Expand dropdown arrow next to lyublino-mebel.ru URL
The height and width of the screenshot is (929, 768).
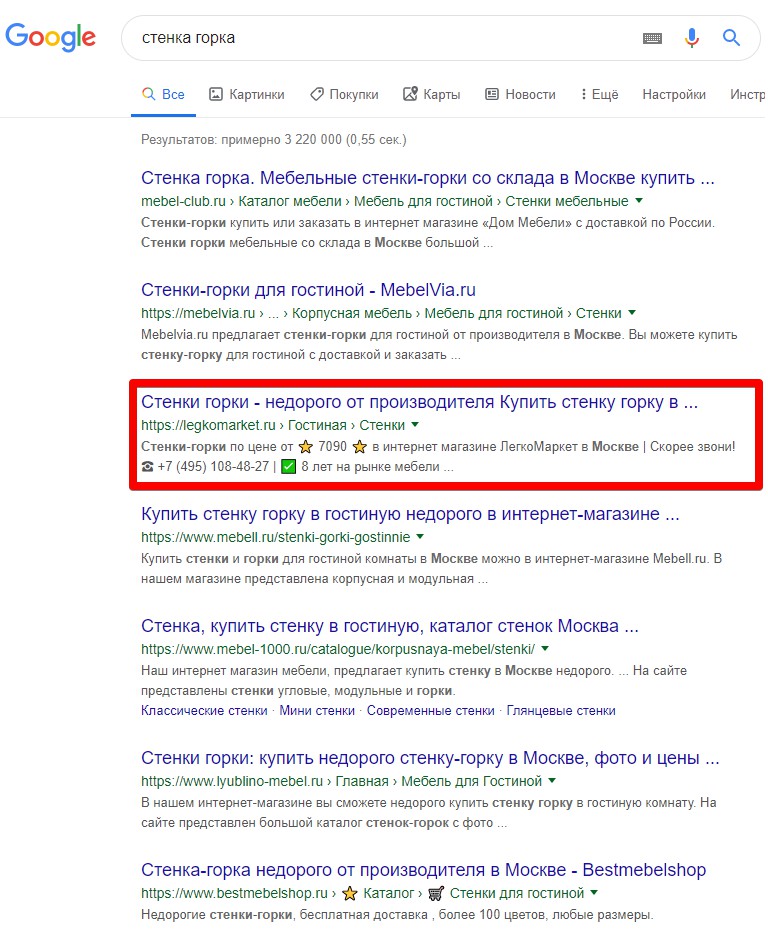(x=552, y=781)
